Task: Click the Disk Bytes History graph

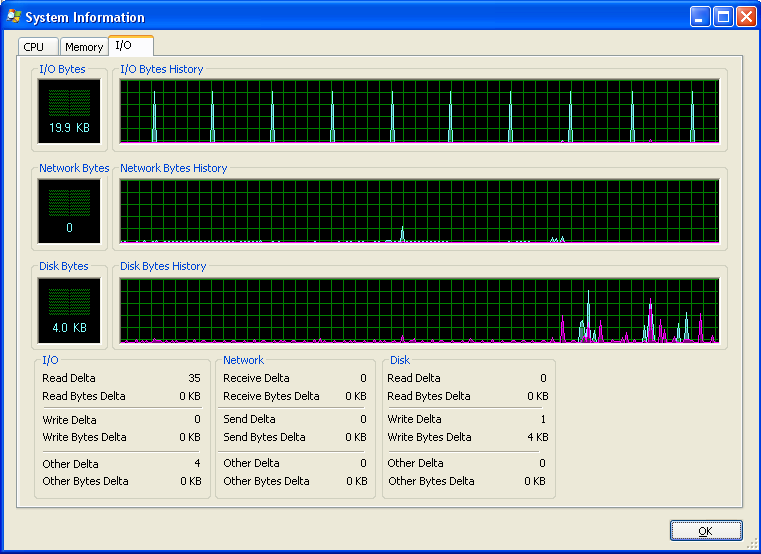Action: 419,311
